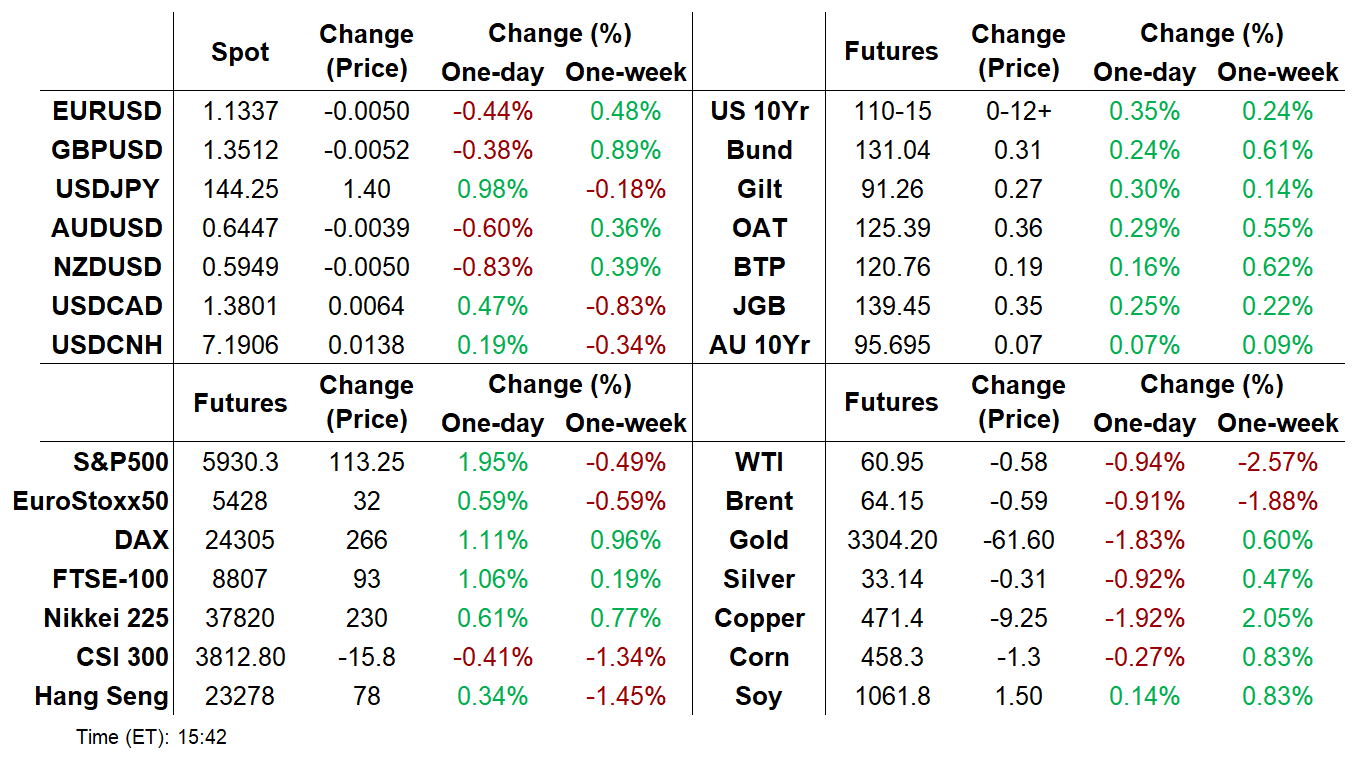
Task: Select the S&P500 one-day change 1.95%
Action: pyautogui.click(x=492, y=462)
